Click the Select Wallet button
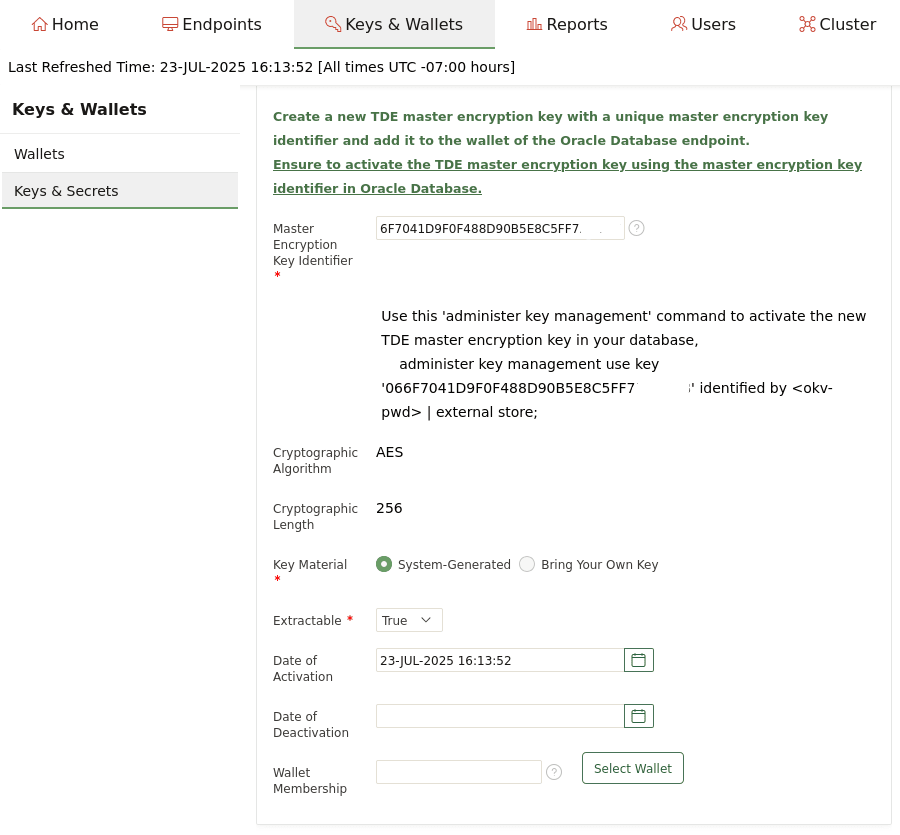900x835 pixels. [632, 768]
